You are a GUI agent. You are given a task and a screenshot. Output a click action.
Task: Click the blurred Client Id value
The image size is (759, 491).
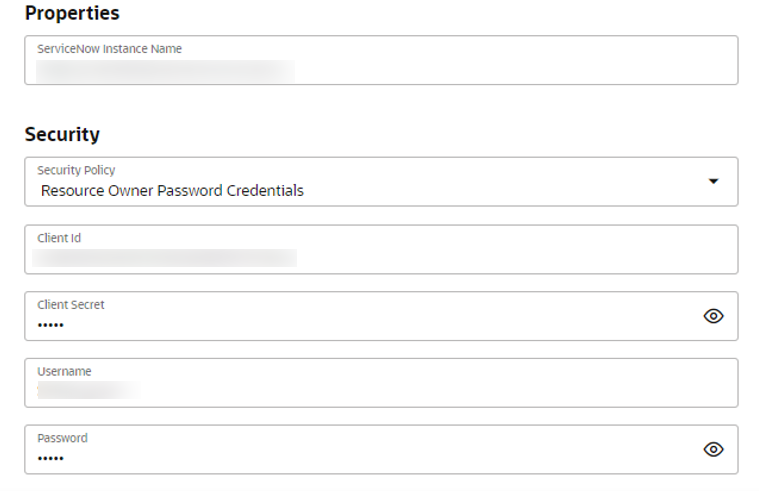(x=165, y=258)
